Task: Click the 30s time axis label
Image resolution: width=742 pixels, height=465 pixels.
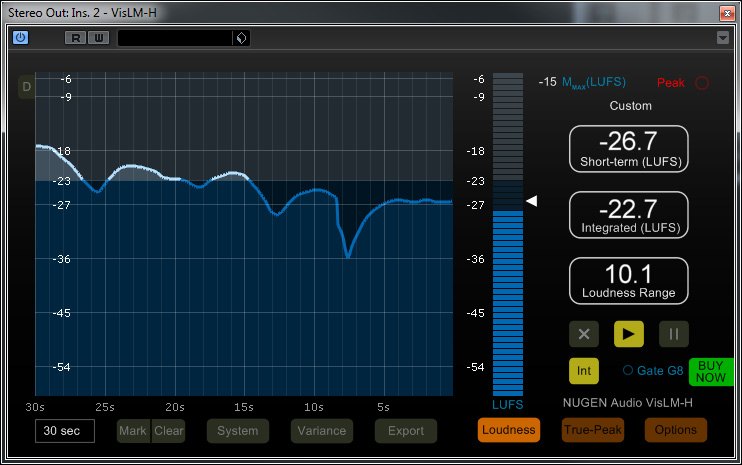Action: tap(35, 407)
